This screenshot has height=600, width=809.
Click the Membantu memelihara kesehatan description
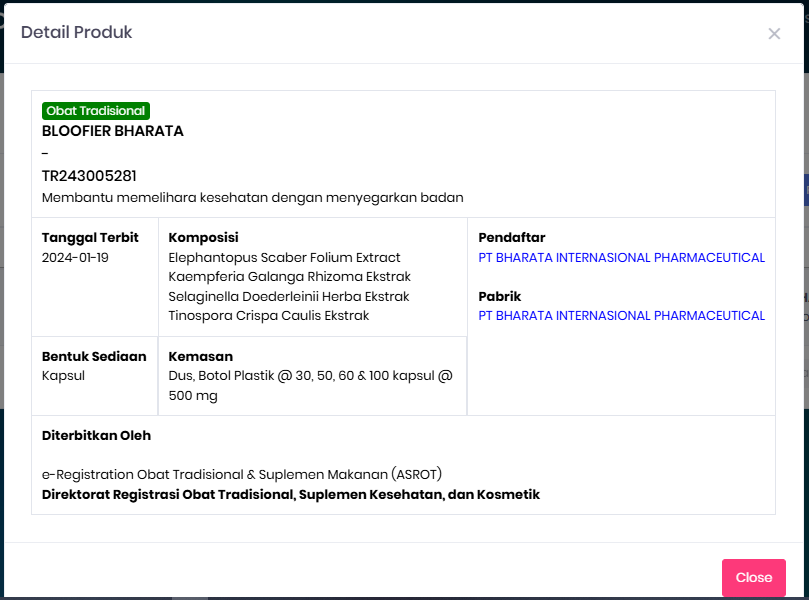click(253, 198)
